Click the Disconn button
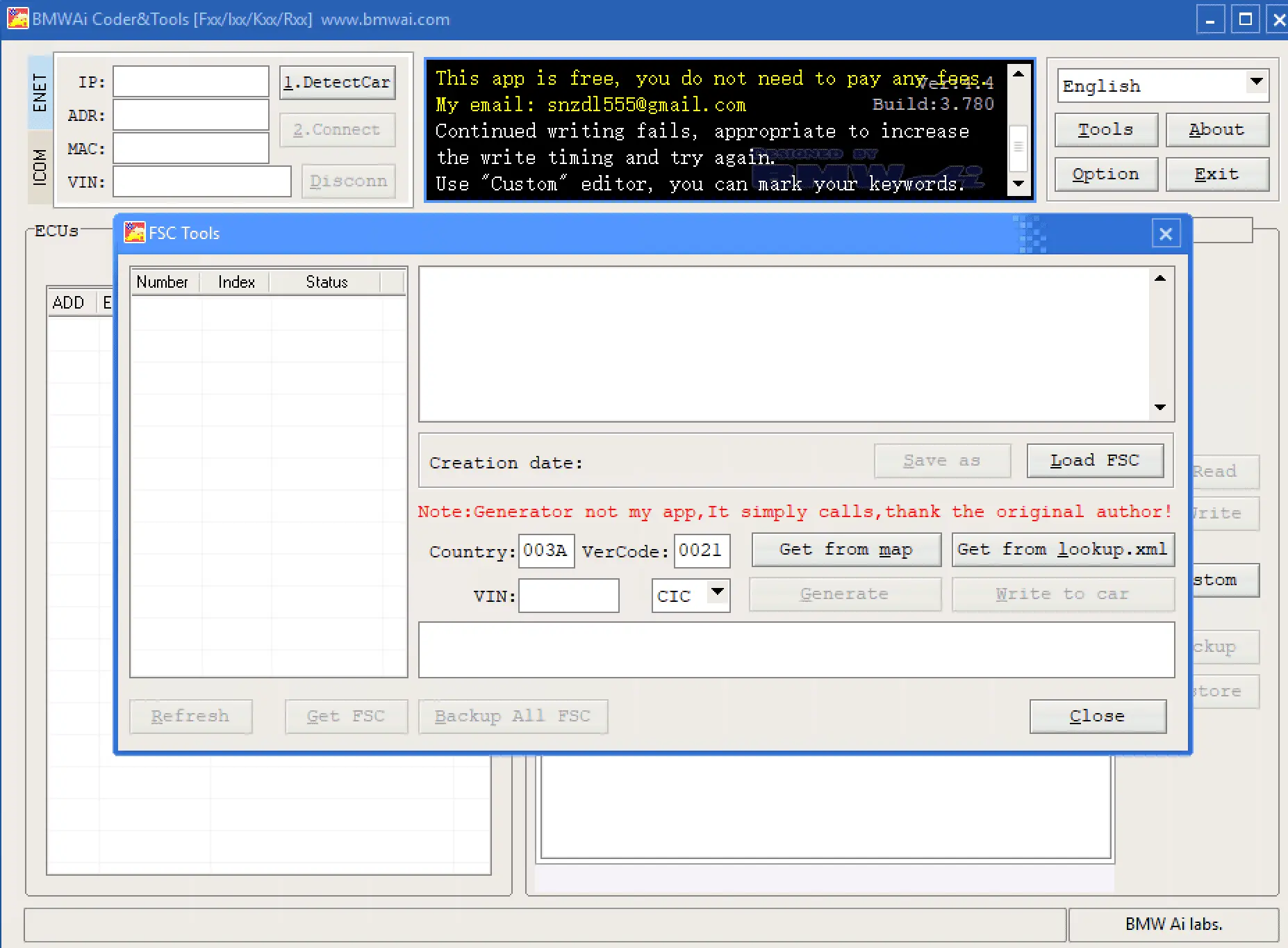This screenshot has width=1288, height=948. pos(349,181)
